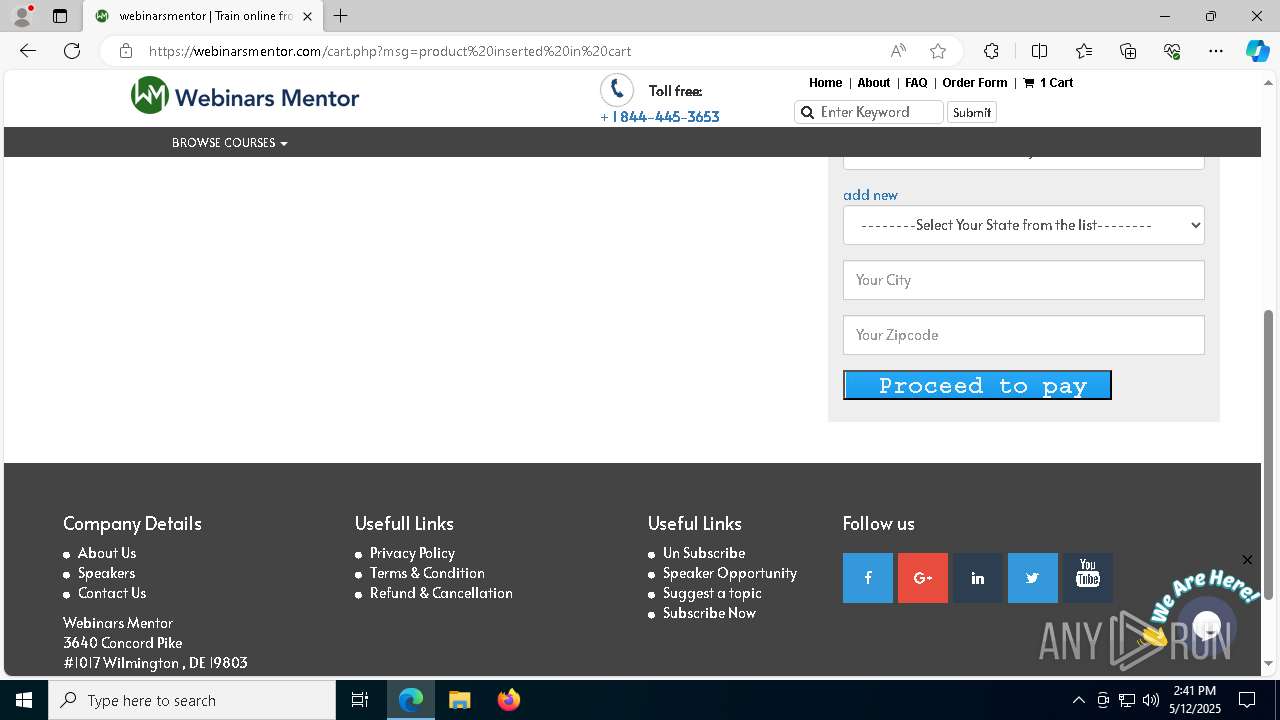Open Collections panel

coord(1128,51)
